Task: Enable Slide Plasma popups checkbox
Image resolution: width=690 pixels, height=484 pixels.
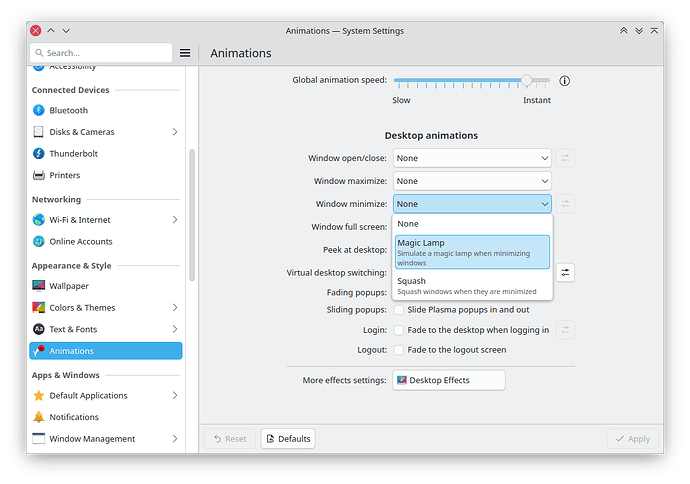Action: pos(399,310)
